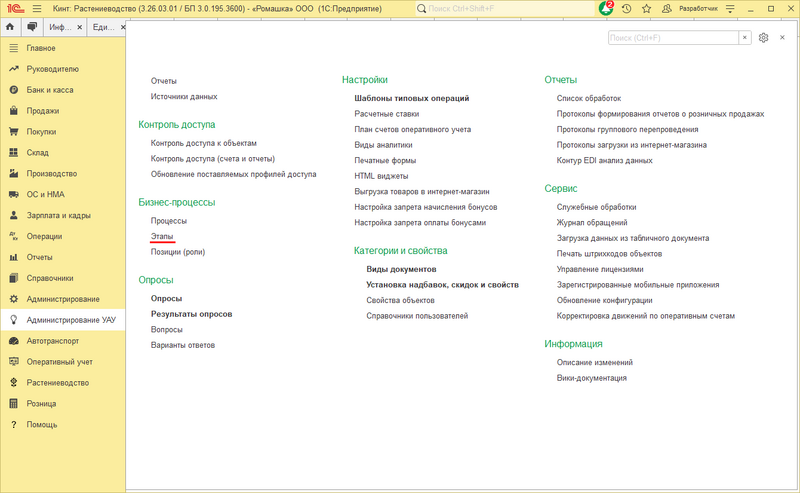The width and height of the screenshot is (800, 493).
Task: Open the discussions chat icon tab
Action: [x=32, y=27]
